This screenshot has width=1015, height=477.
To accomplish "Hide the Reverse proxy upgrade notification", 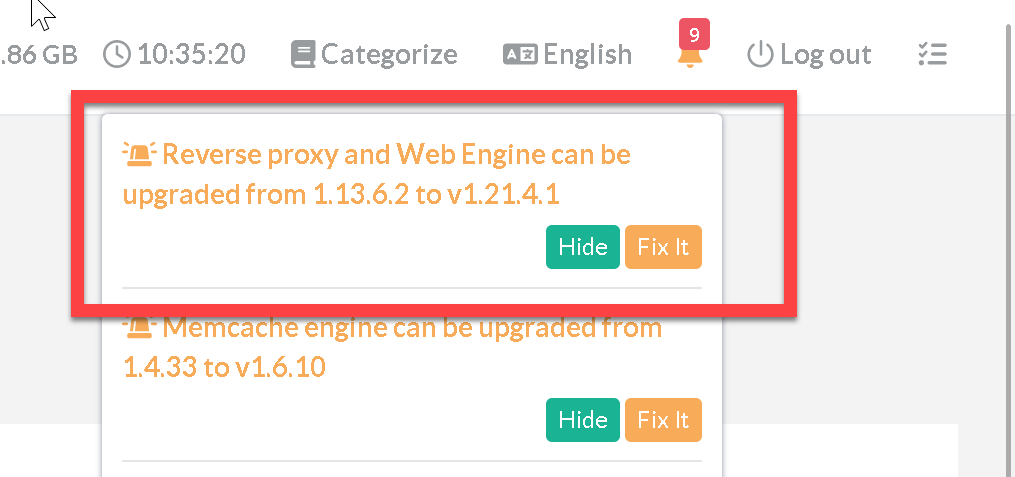I will click(583, 247).
